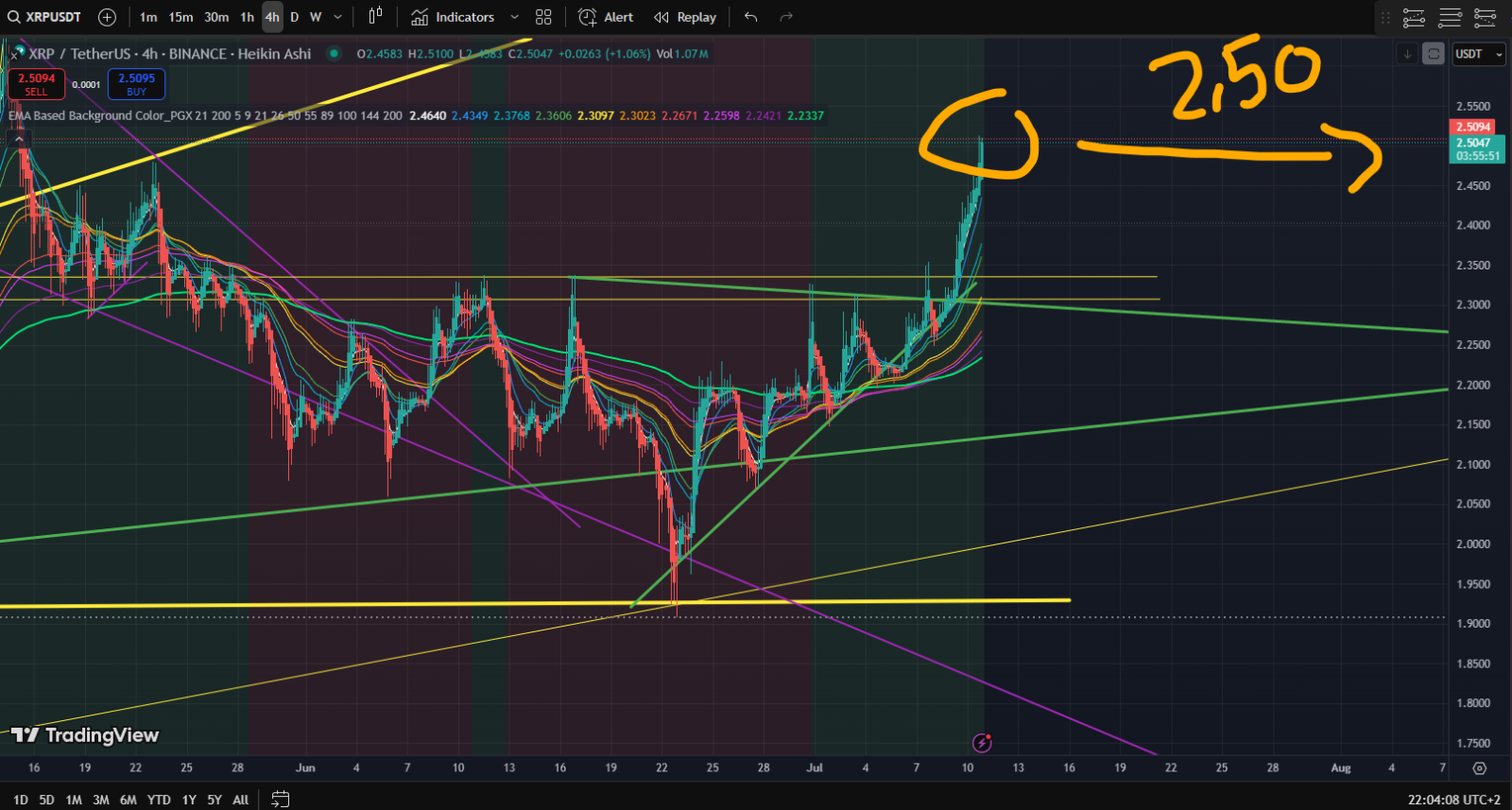Open the XRPUSDT symbol search
The width and height of the screenshot is (1512, 810).
pos(44,17)
